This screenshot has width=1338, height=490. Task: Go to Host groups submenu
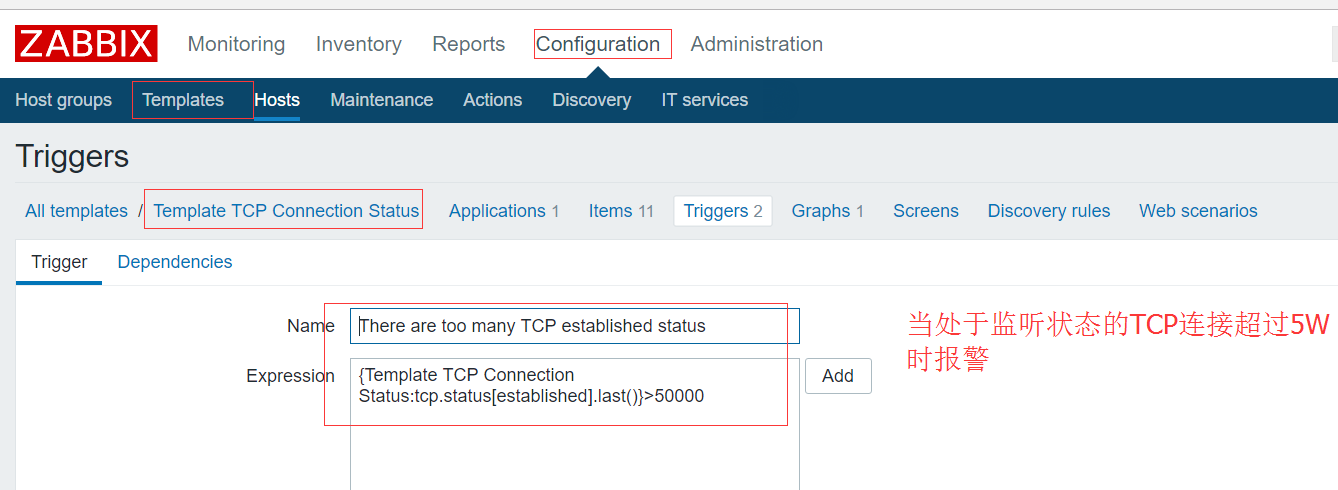coord(63,100)
